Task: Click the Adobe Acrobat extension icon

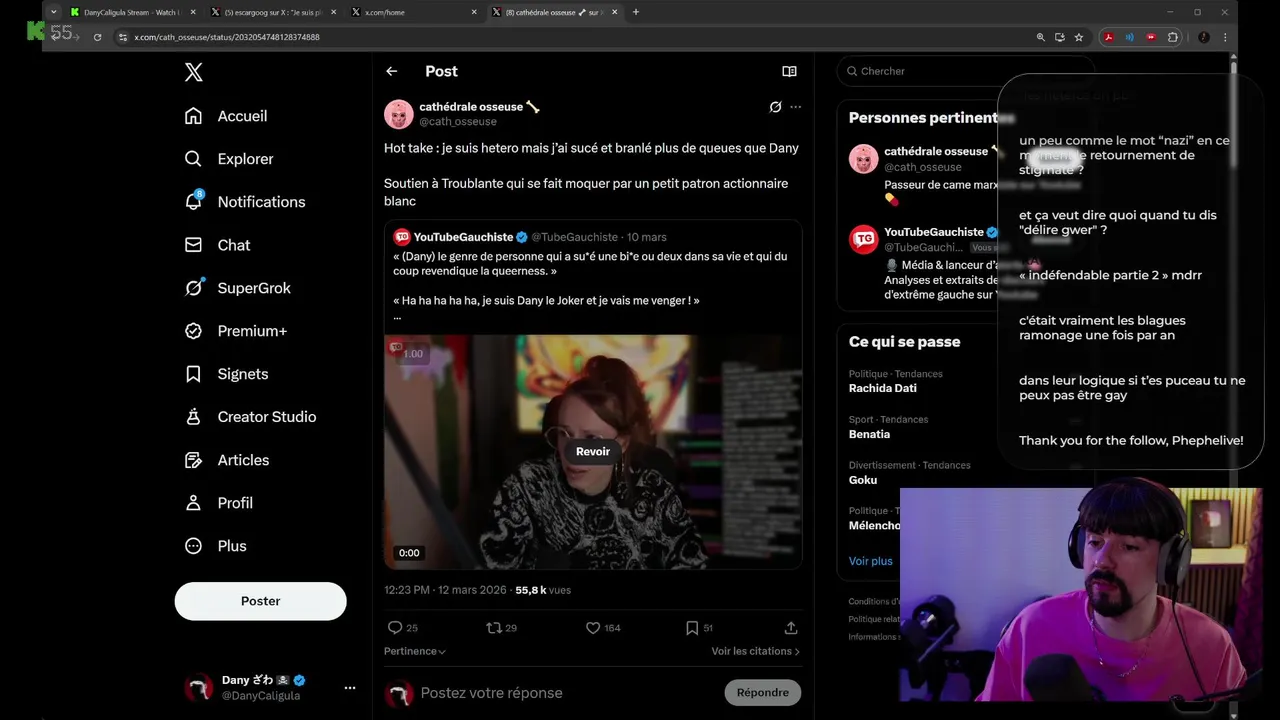Action: [1108, 37]
